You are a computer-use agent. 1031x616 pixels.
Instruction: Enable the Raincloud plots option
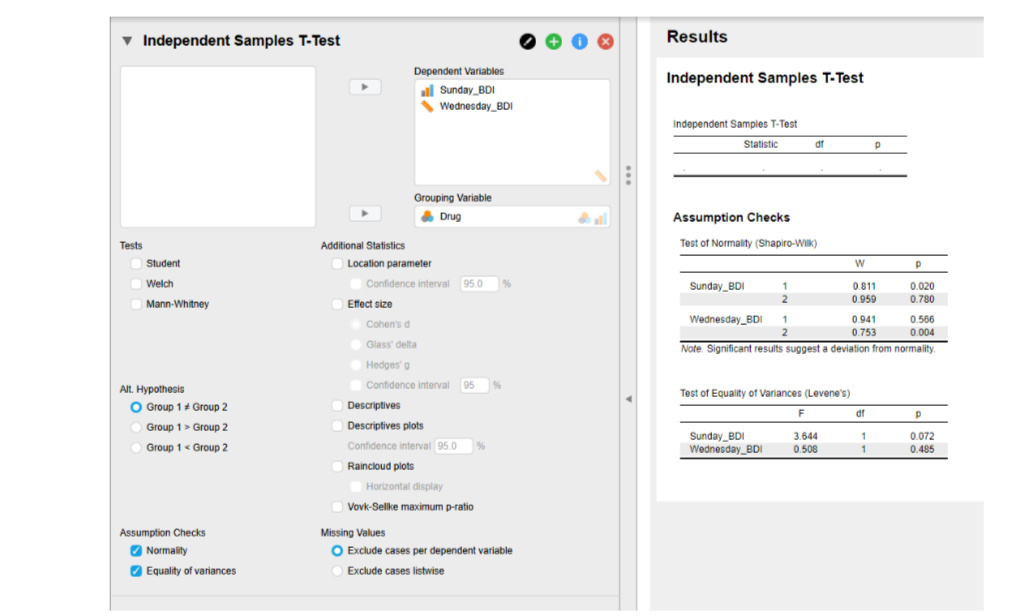coord(337,467)
